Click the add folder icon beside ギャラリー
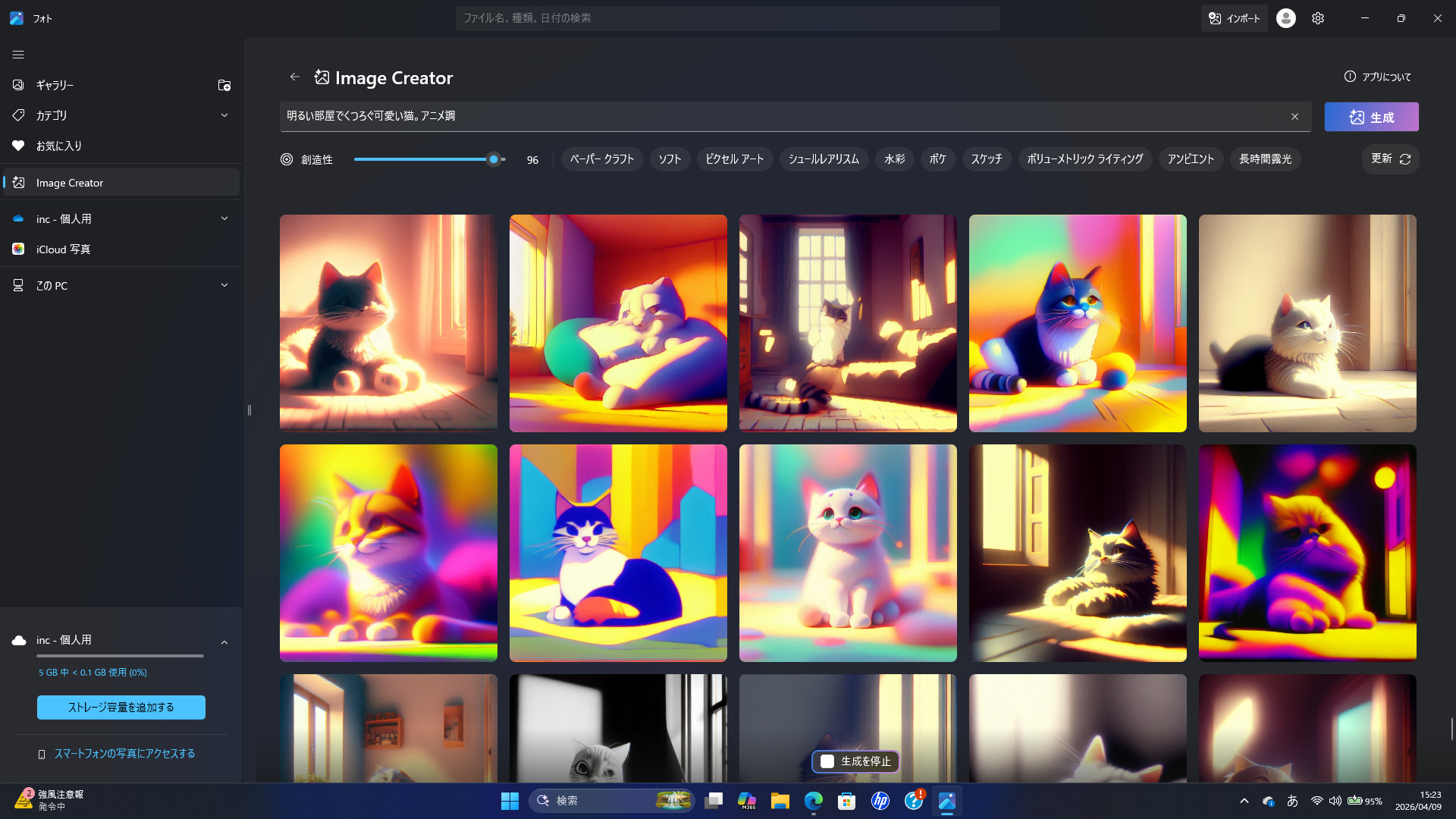 [x=224, y=85]
